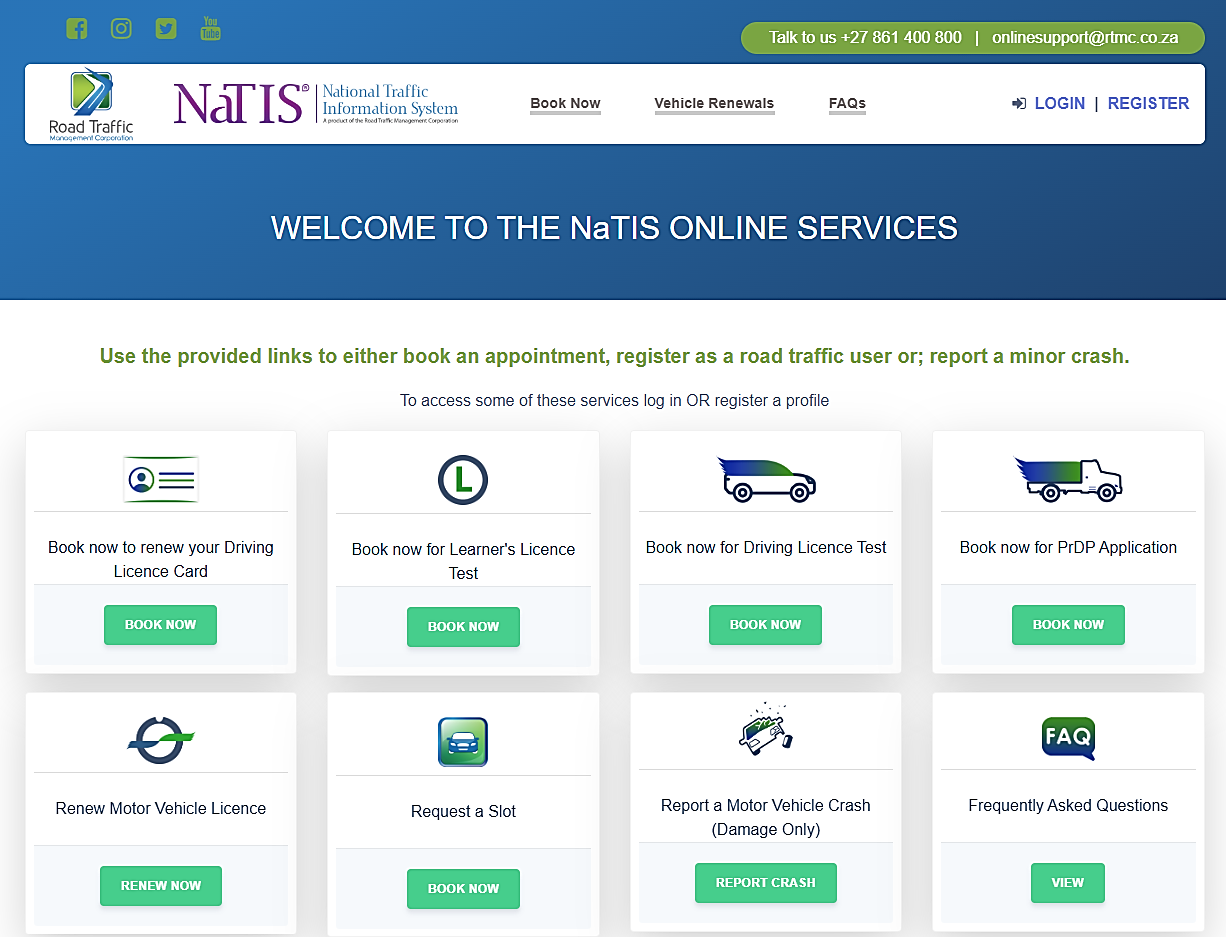
Task: Open the YouTube social icon
Action: coord(210,28)
